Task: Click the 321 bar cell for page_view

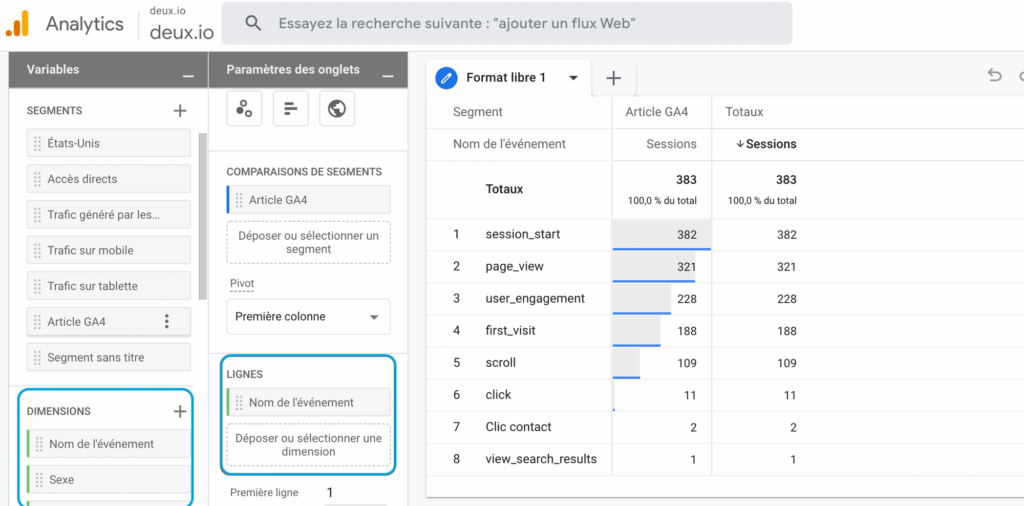Action: 662,266
